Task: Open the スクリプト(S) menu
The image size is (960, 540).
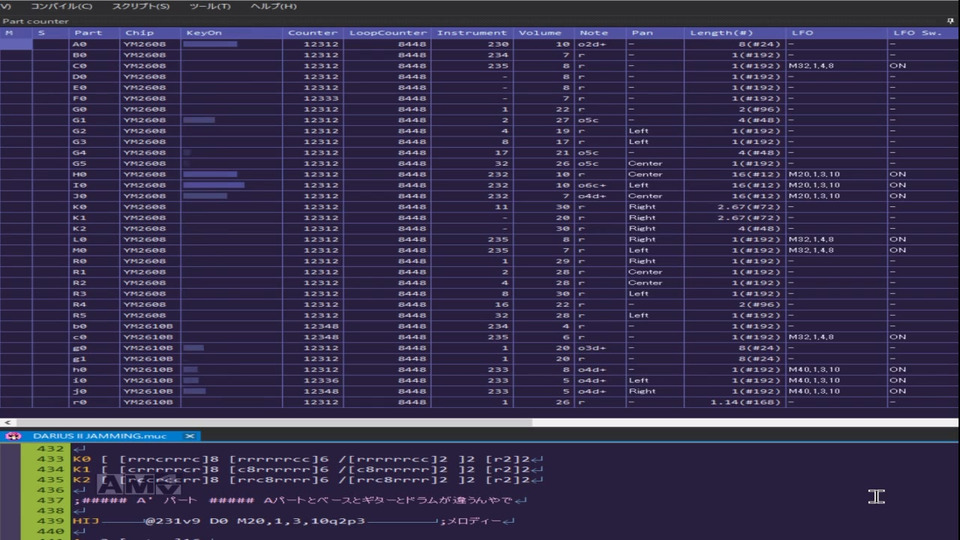Action: [140, 6]
